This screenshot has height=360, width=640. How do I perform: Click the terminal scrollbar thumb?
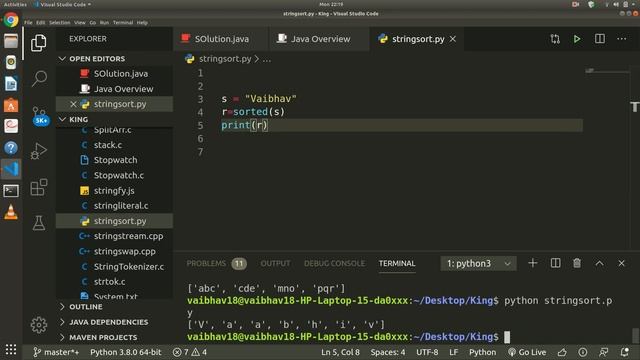click(x=635, y=336)
